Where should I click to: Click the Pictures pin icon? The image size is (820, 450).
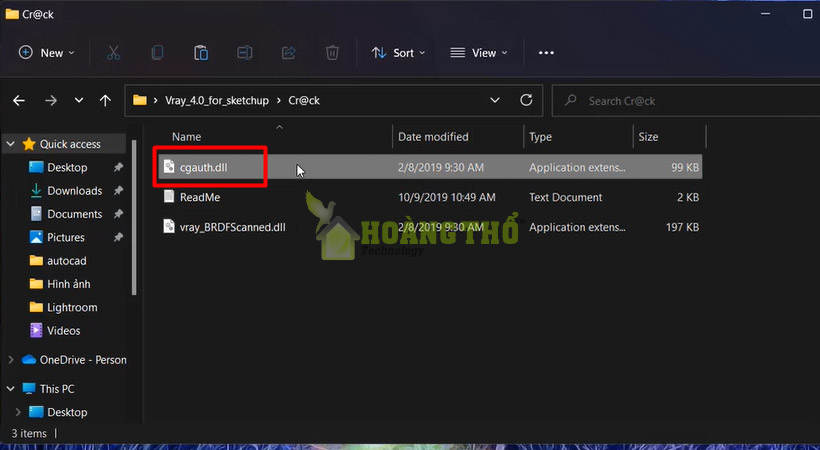point(118,238)
